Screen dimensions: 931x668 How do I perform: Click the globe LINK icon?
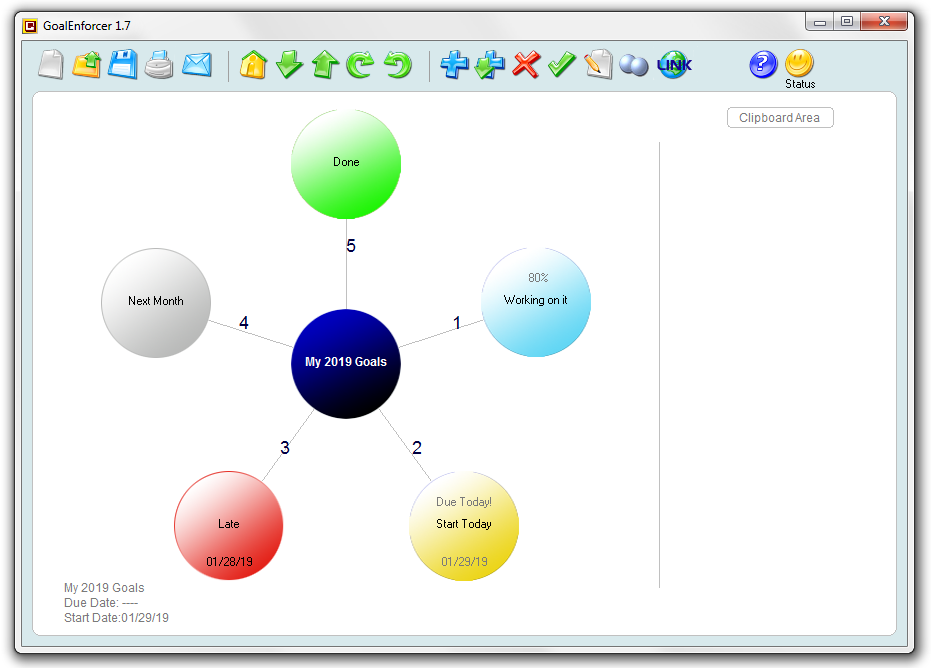pyautogui.click(x=674, y=65)
